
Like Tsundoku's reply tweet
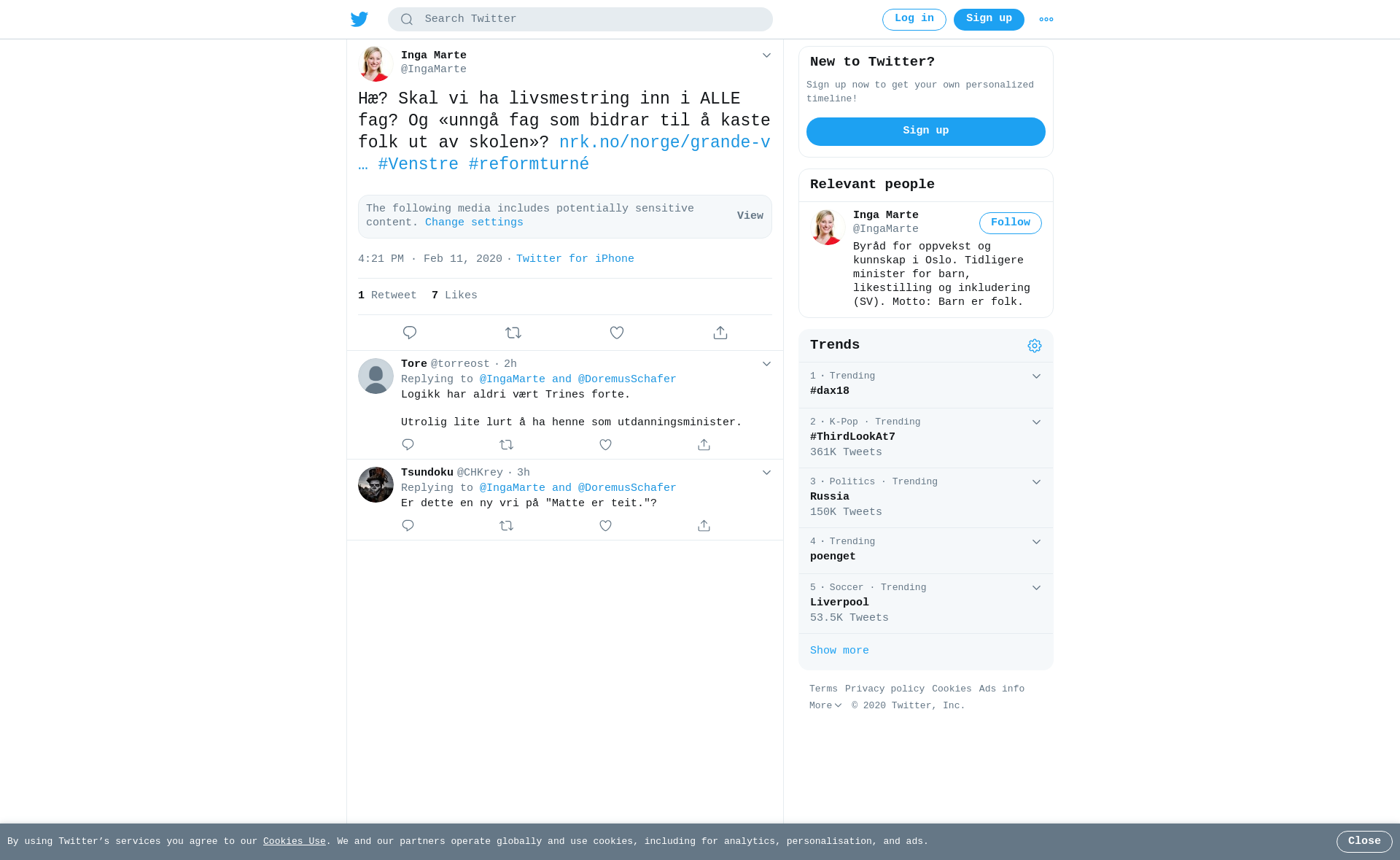point(605,526)
